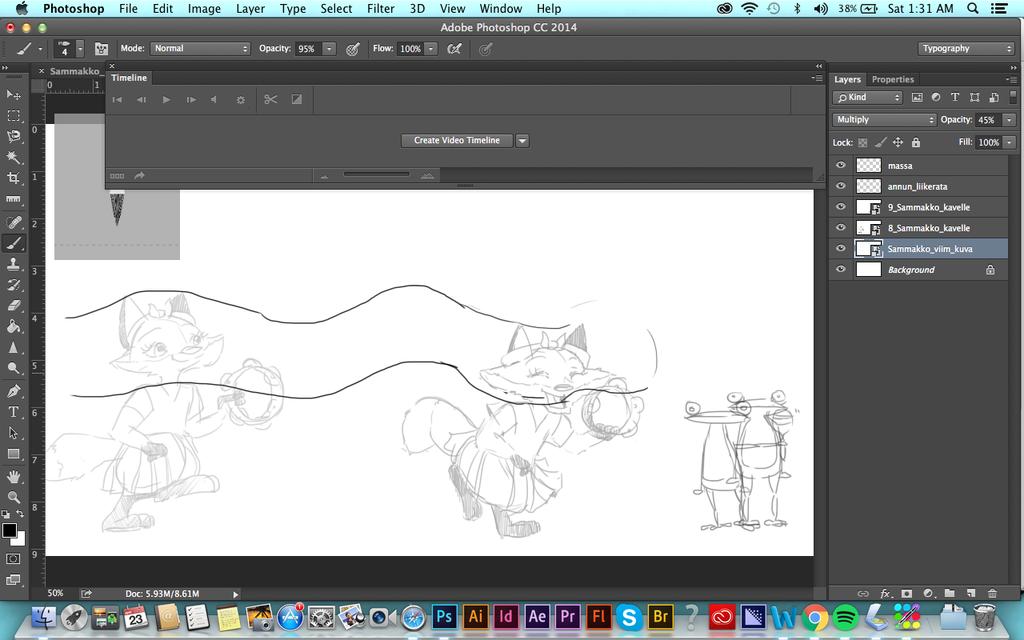Go to the first frame
1024x640 pixels.
(x=118, y=99)
